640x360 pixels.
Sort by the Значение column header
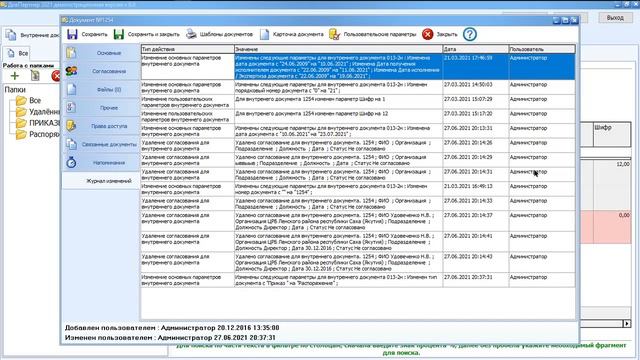339,49
